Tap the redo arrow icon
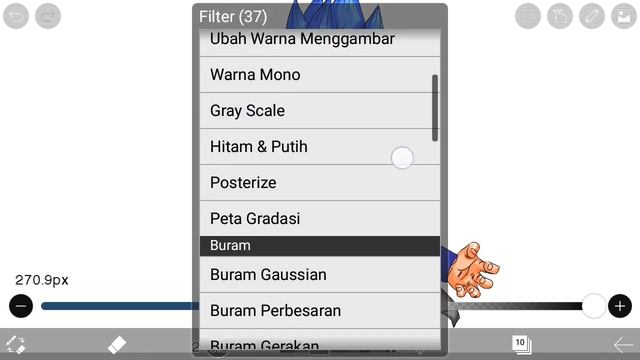 (48, 16)
